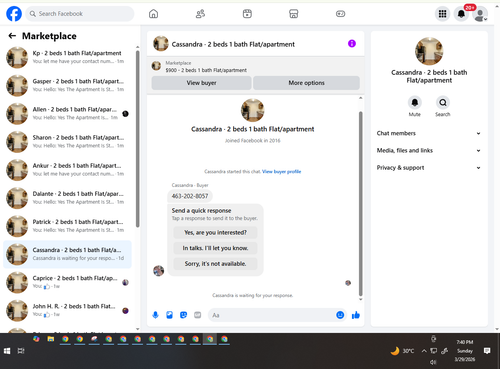This screenshot has height=369, width=500.
Task: Open the Menu grid icon
Action: tap(442, 14)
